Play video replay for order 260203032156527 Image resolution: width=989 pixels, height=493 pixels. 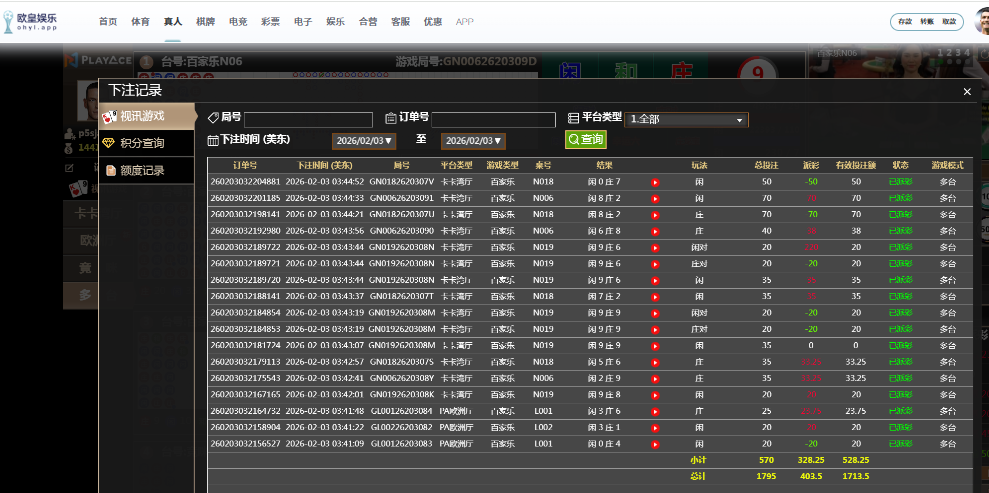(655, 443)
